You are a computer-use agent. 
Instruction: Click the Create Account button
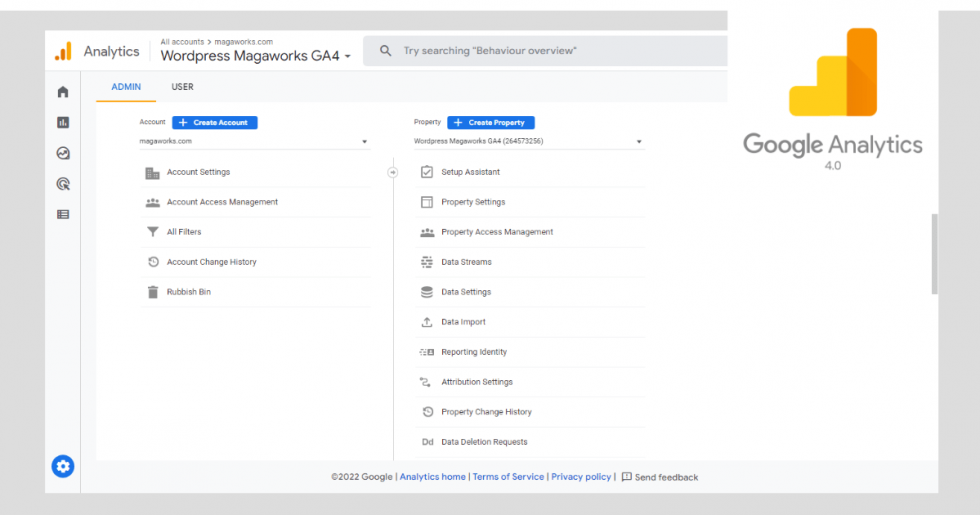click(x=214, y=122)
